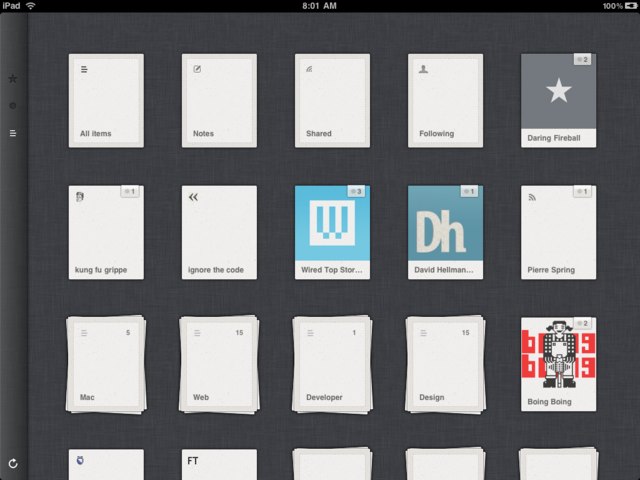The image size is (640, 480).
Task: Click the count 5 on Mac folder
Action: 128,333
